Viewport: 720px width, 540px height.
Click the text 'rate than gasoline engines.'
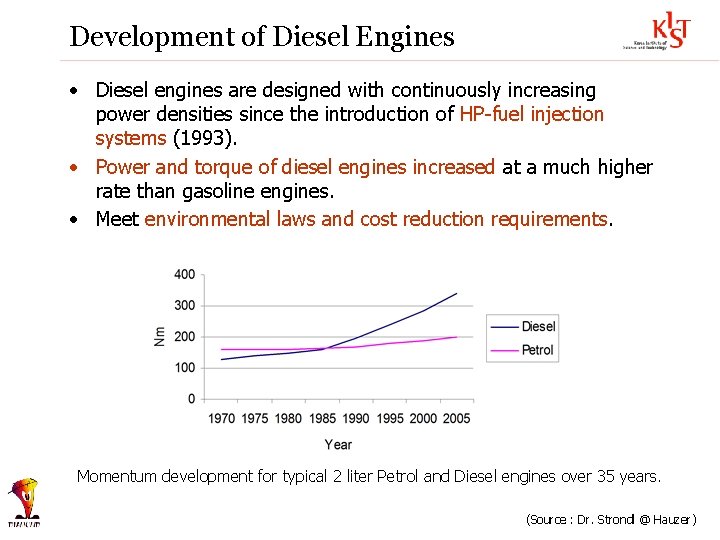[x=214, y=191]
